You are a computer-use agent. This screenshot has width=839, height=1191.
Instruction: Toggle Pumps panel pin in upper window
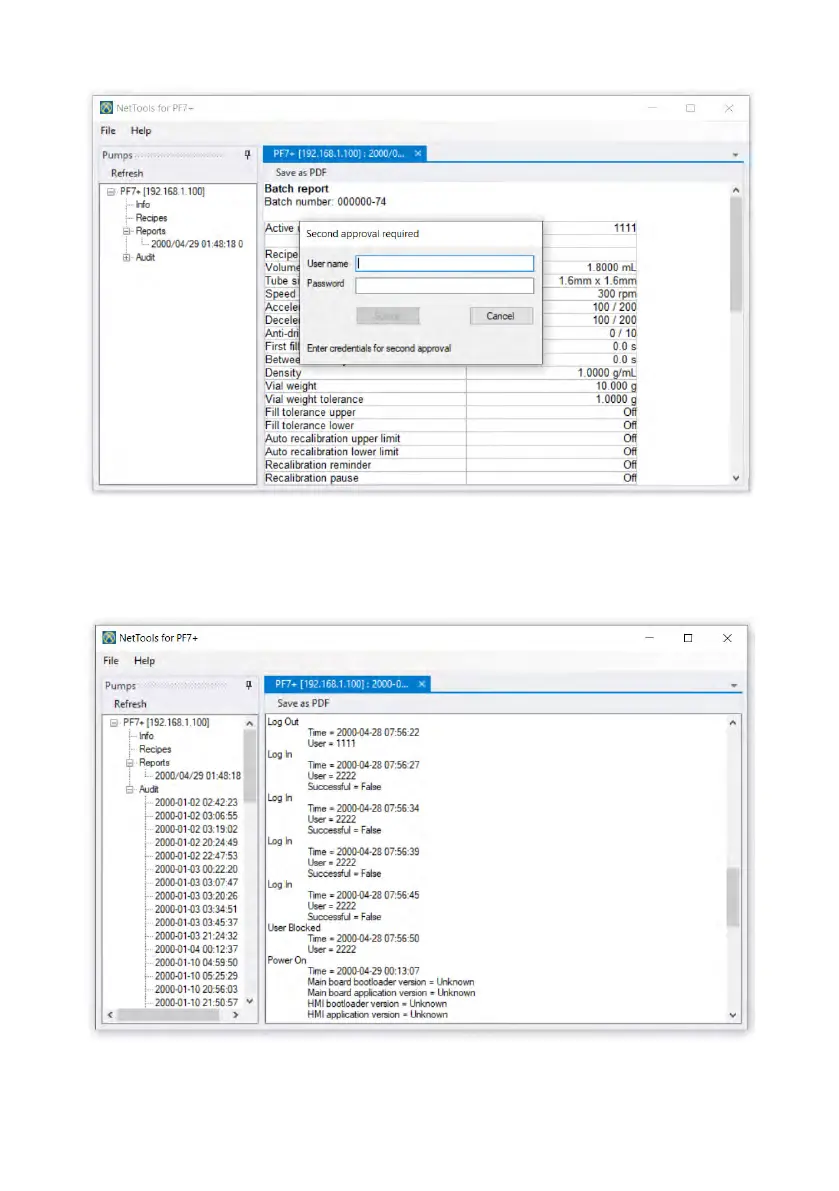point(248,154)
